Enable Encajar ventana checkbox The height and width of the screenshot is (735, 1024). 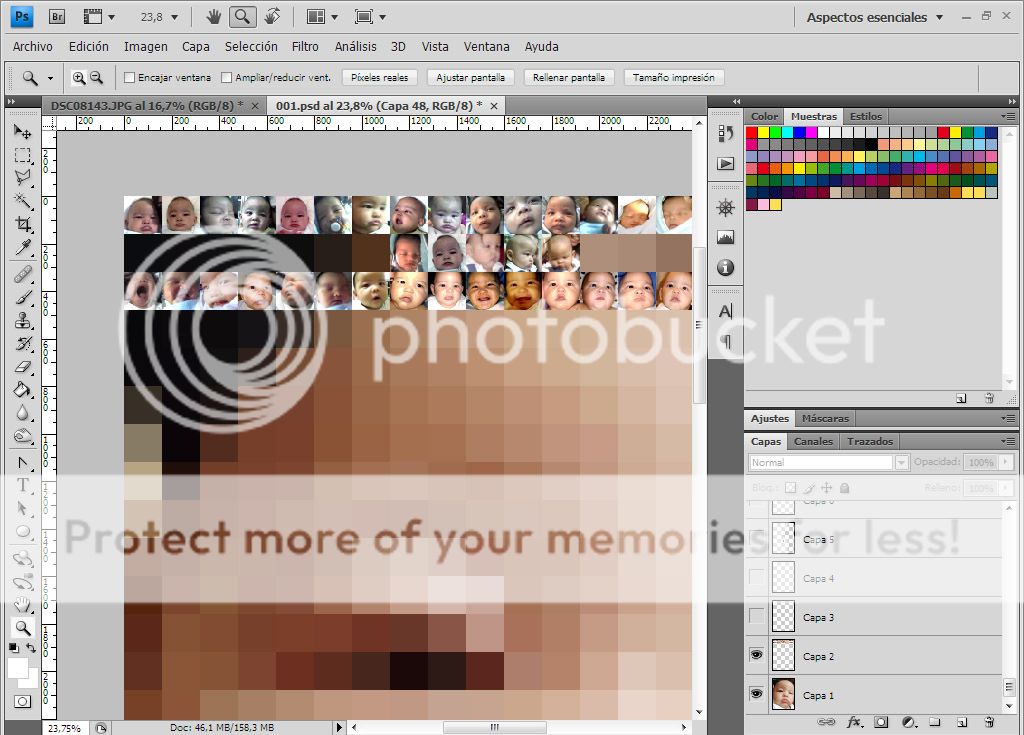point(129,78)
